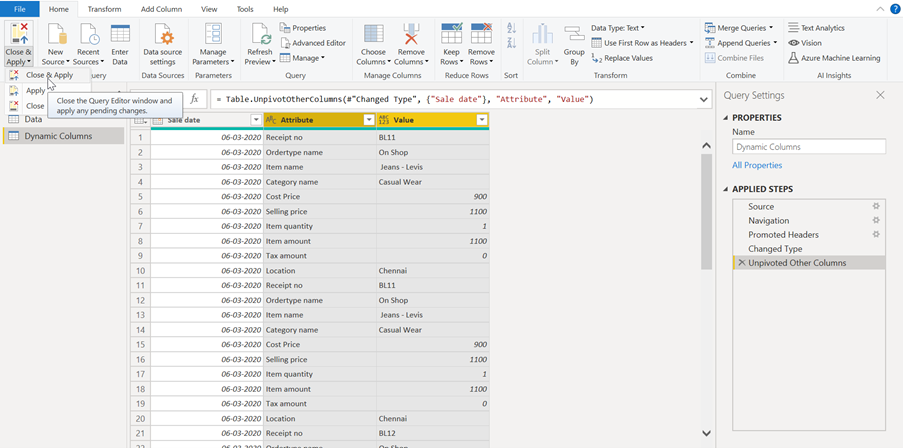Open the Merge Queries dropdown
This screenshot has height=448, width=903.
(x=739, y=28)
